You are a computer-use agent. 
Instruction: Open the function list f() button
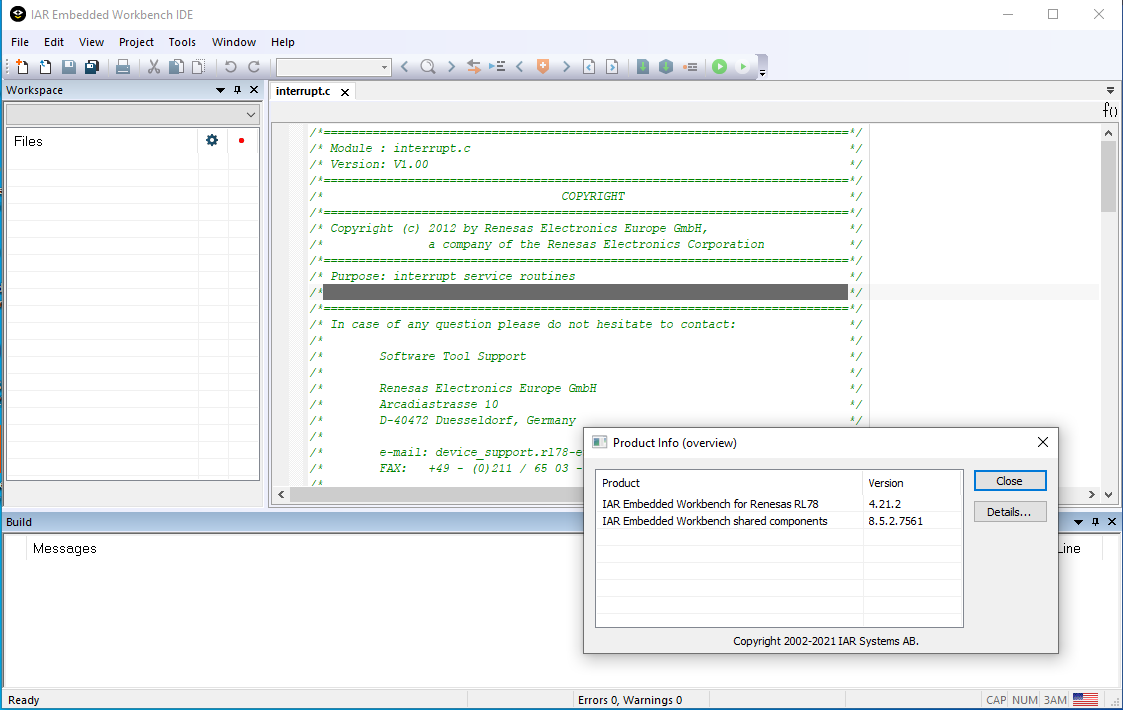[x=1109, y=110]
